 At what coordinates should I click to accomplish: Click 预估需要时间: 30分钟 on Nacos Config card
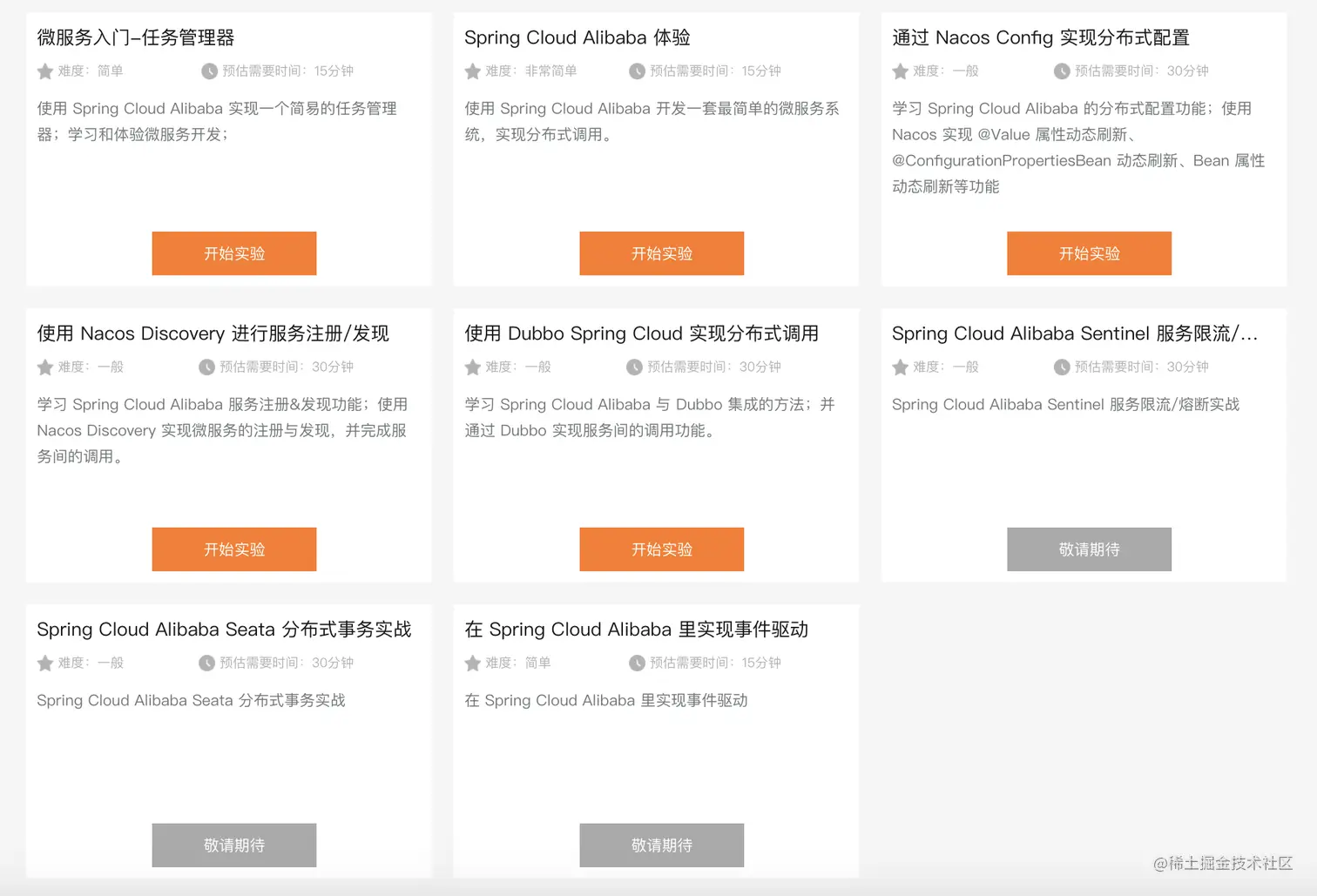coord(1142,71)
